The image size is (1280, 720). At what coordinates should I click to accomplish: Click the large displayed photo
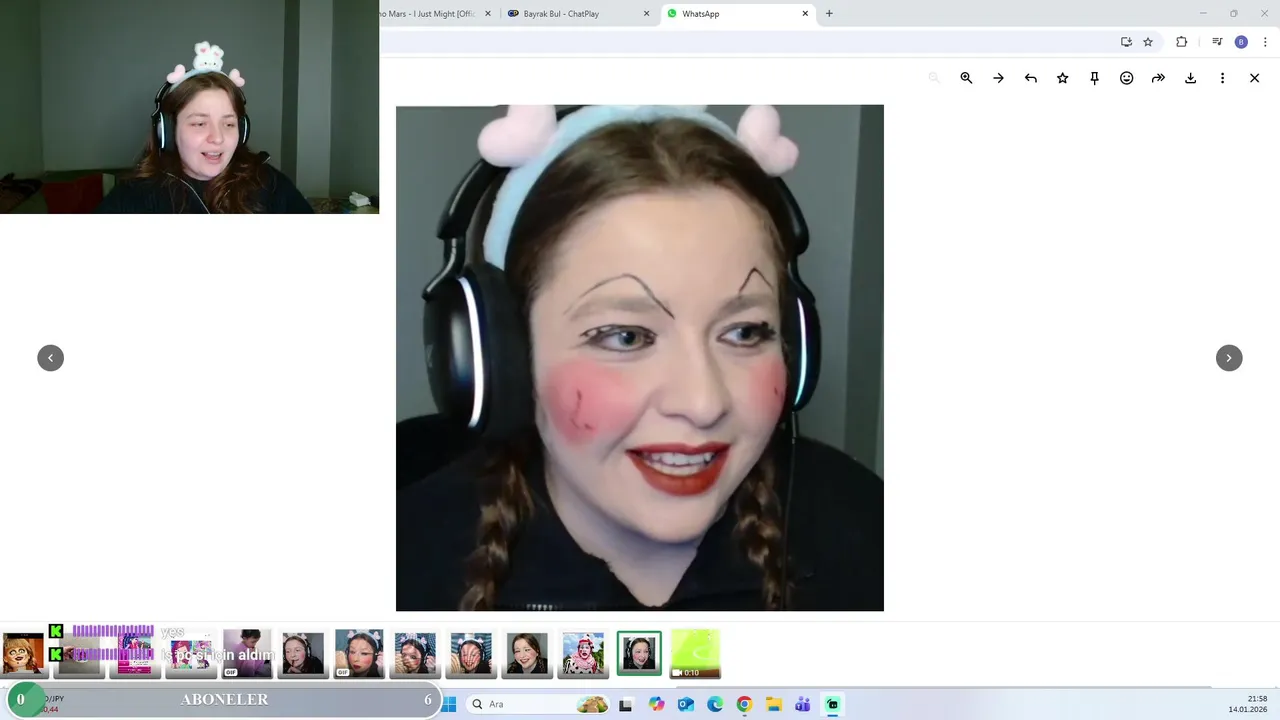click(x=640, y=358)
